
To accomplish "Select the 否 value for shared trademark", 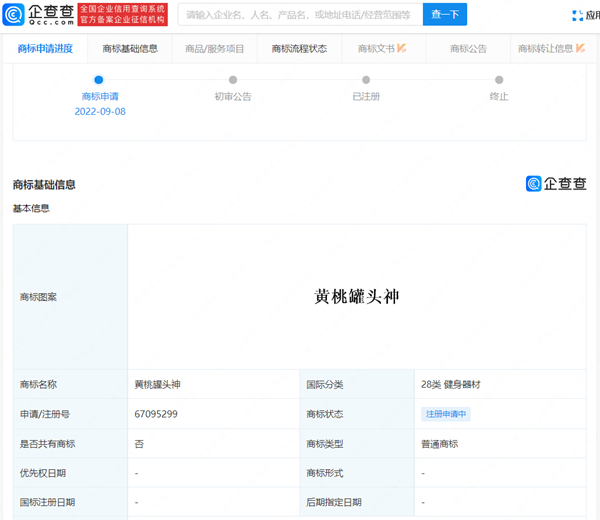I will click(x=139, y=444).
